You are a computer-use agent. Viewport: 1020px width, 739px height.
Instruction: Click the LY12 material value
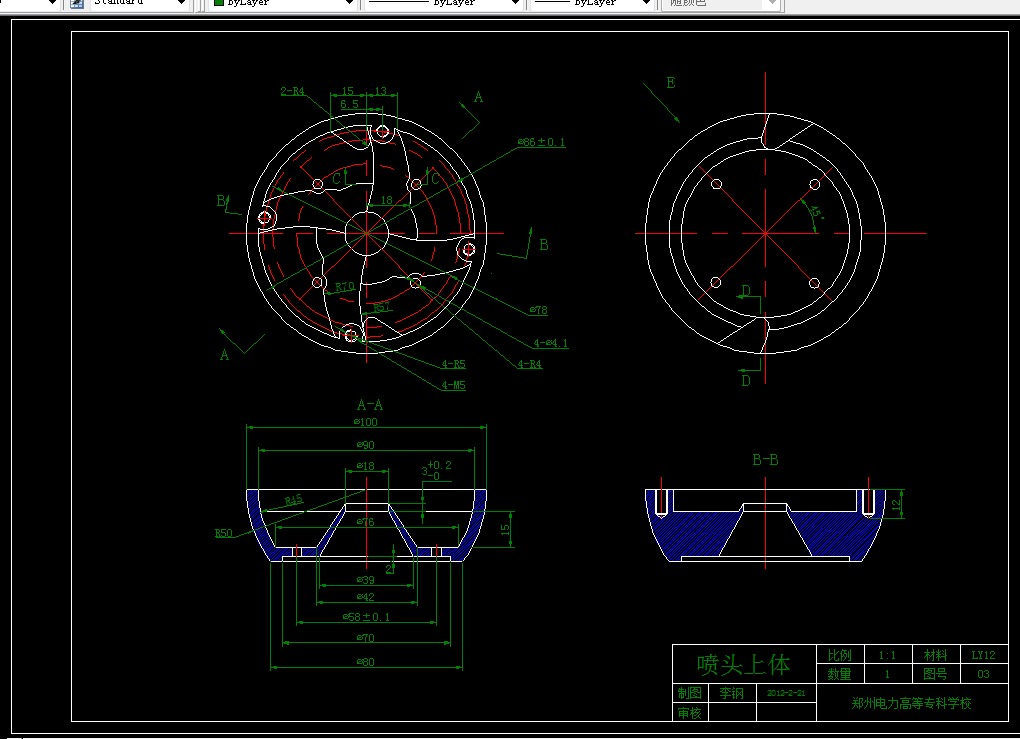tap(983, 655)
